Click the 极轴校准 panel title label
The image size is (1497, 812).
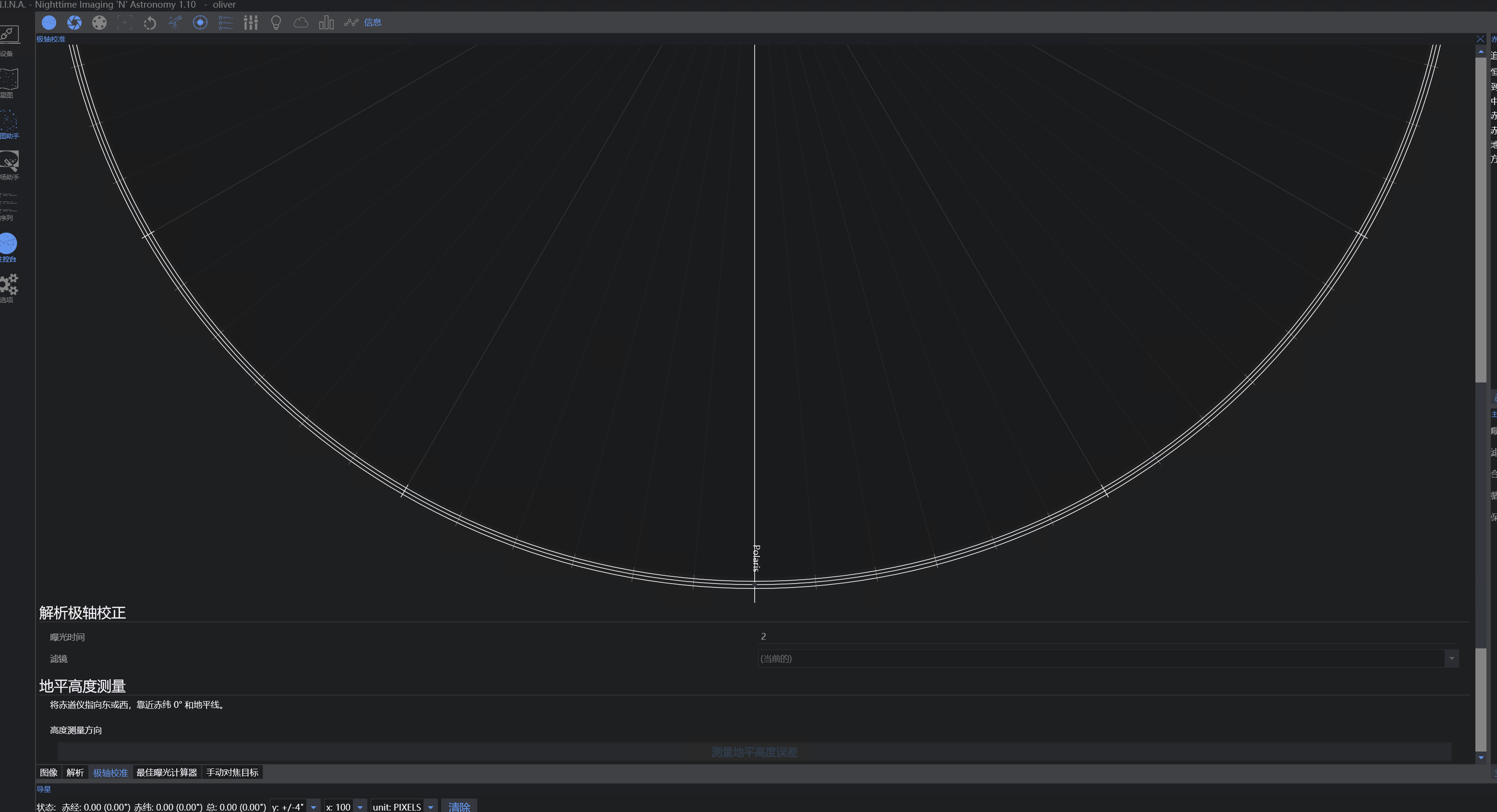(x=50, y=39)
